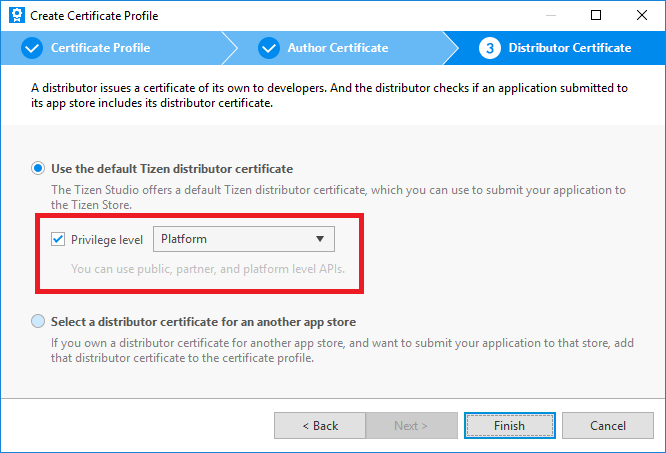
Task: Click the greyed-out Next > button
Action: (411, 425)
